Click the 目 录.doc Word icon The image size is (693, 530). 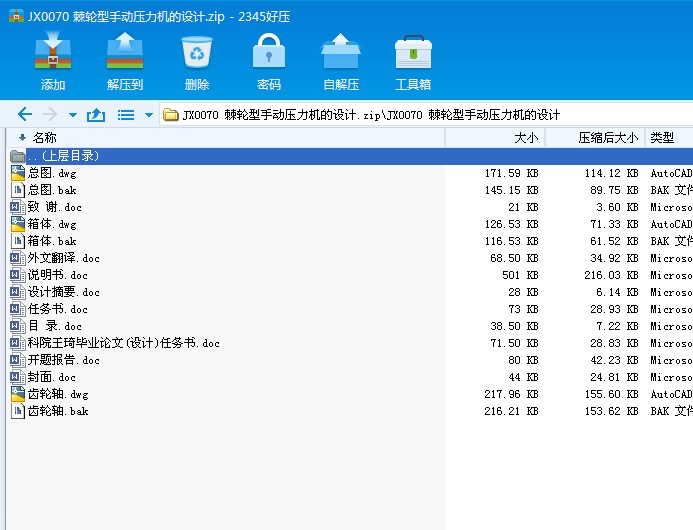17,326
